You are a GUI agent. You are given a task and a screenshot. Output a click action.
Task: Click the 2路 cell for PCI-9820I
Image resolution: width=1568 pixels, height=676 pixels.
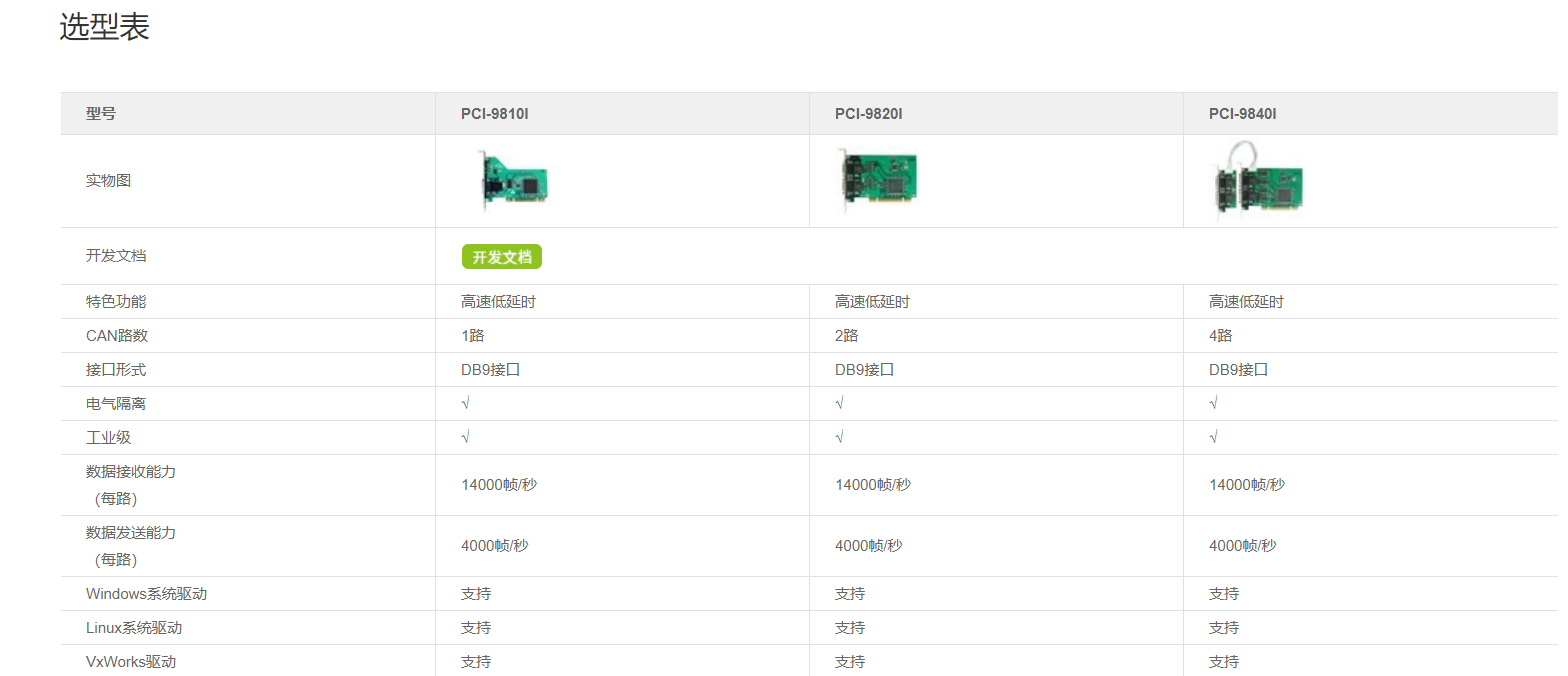click(x=847, y=335)
